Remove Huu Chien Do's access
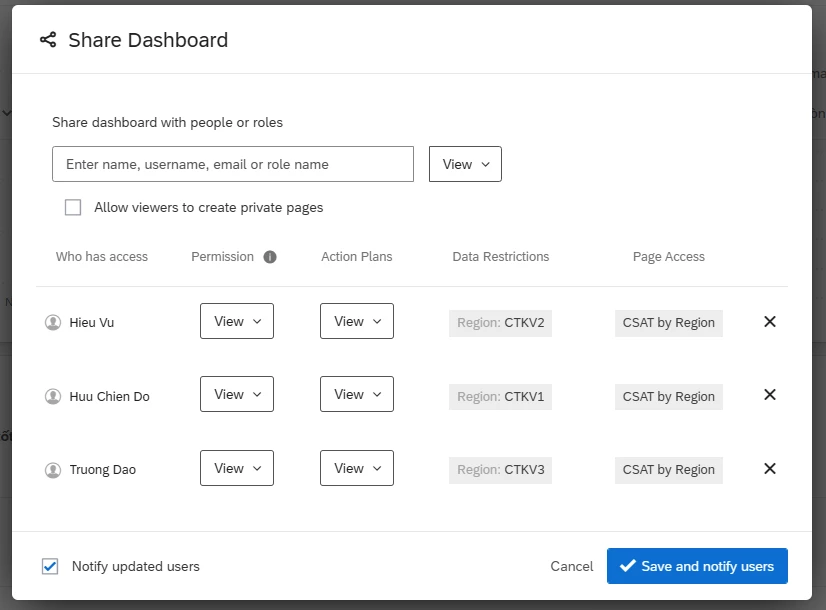 770,395
